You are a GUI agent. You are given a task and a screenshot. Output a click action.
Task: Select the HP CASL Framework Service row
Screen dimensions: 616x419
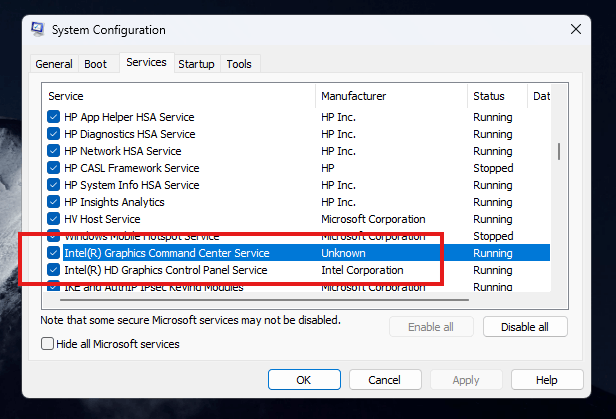(297, 168)
